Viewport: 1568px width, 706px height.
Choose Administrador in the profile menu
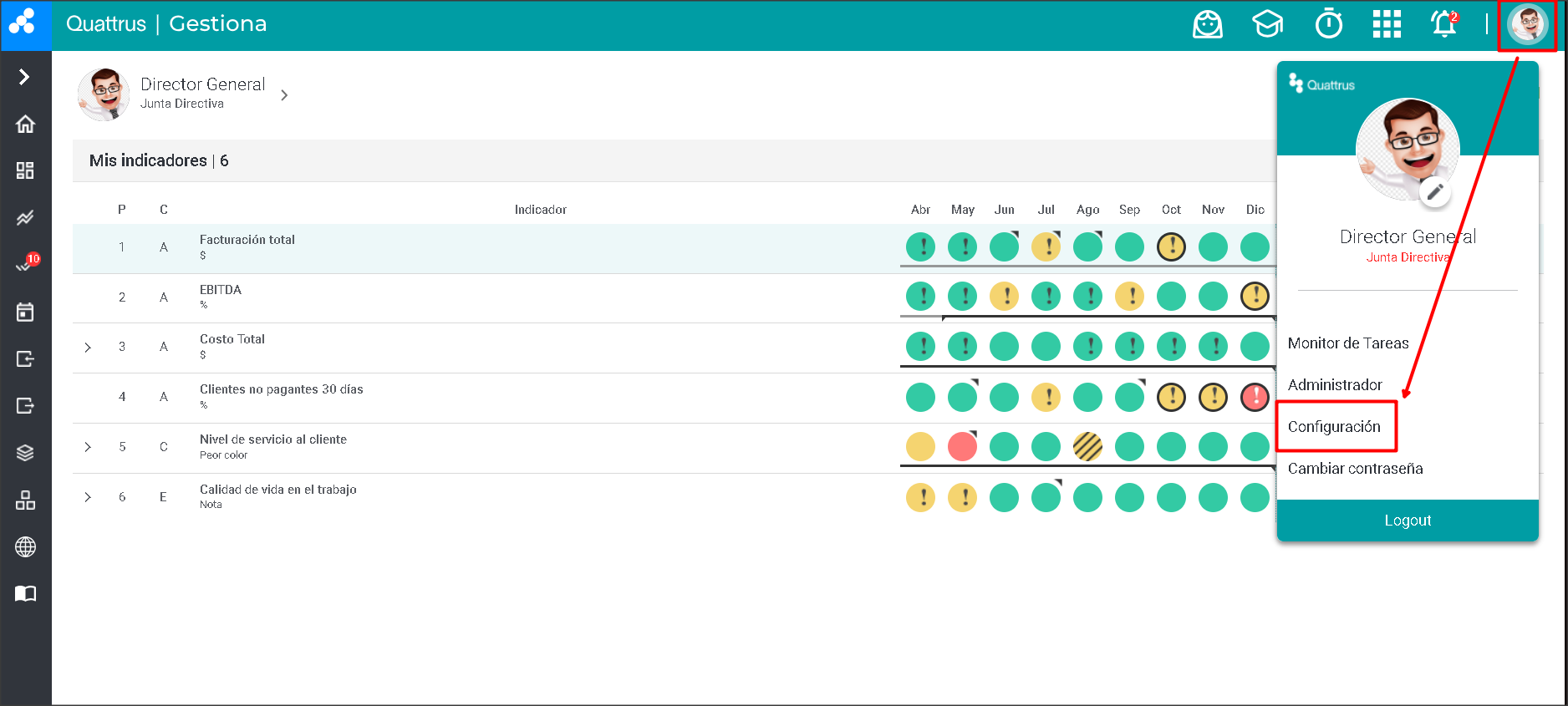pos(1335,385)
